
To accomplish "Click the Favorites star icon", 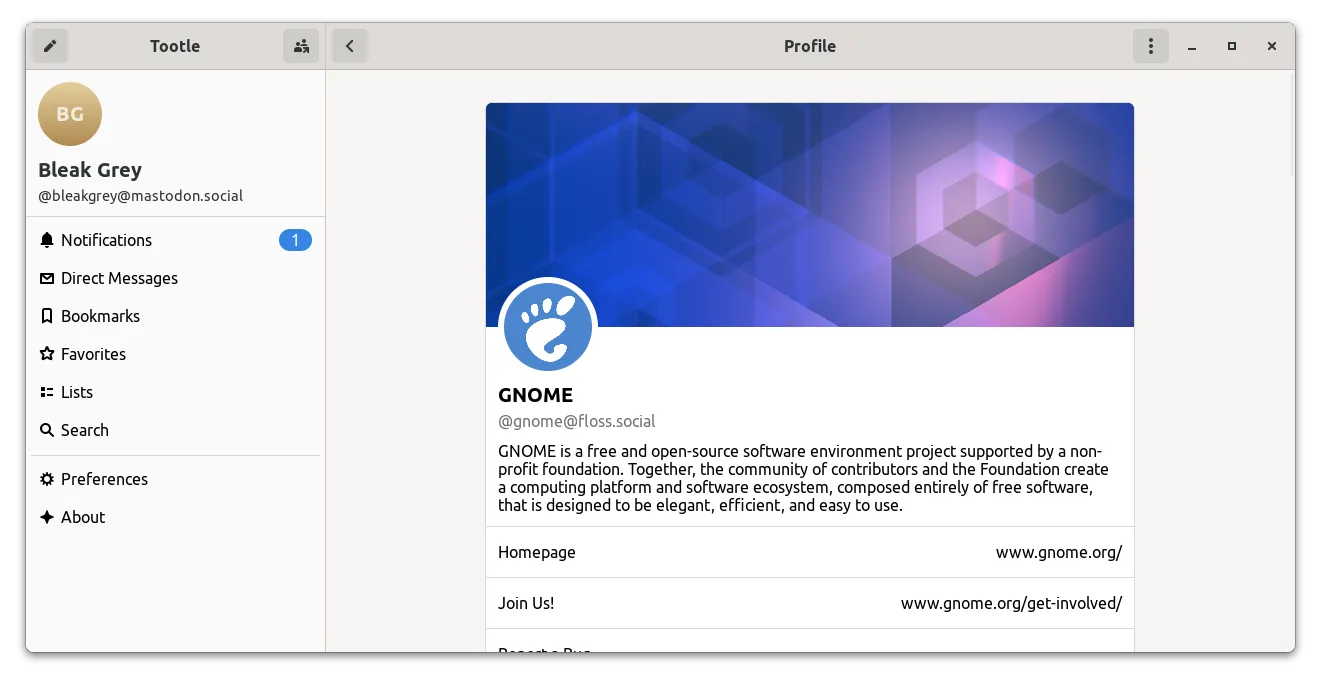I will [x=47, y=354].
